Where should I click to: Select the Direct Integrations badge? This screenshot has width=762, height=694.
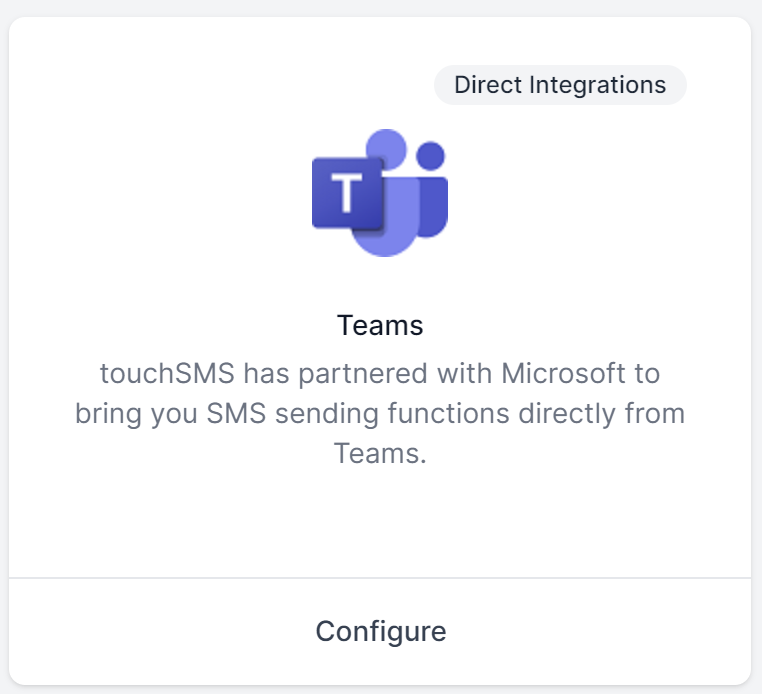point(560,85)
